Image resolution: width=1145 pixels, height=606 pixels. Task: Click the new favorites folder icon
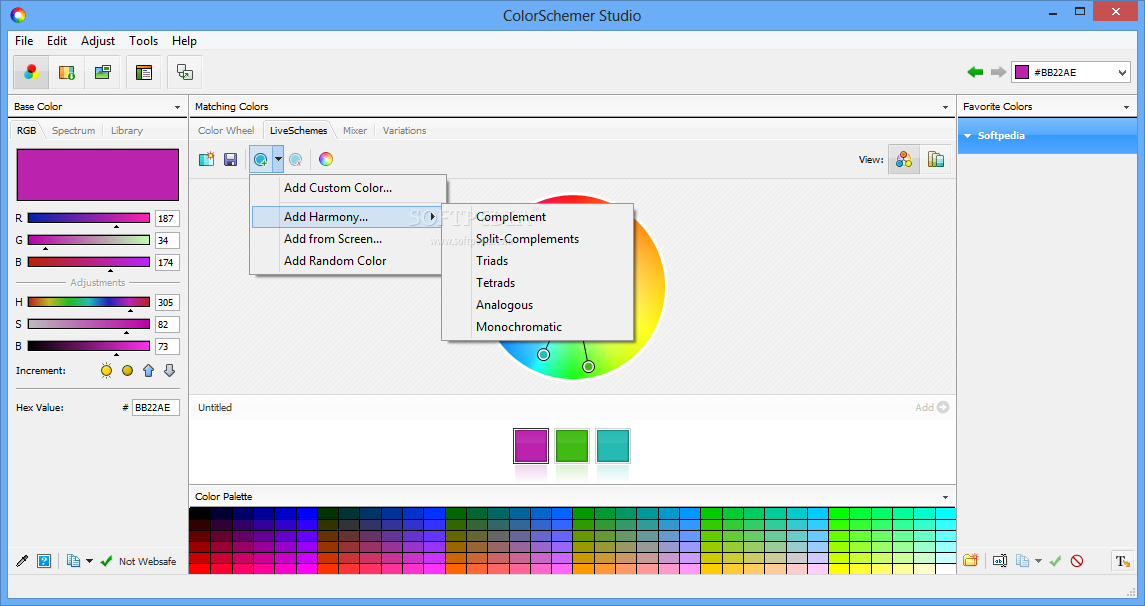click(970, 561)
